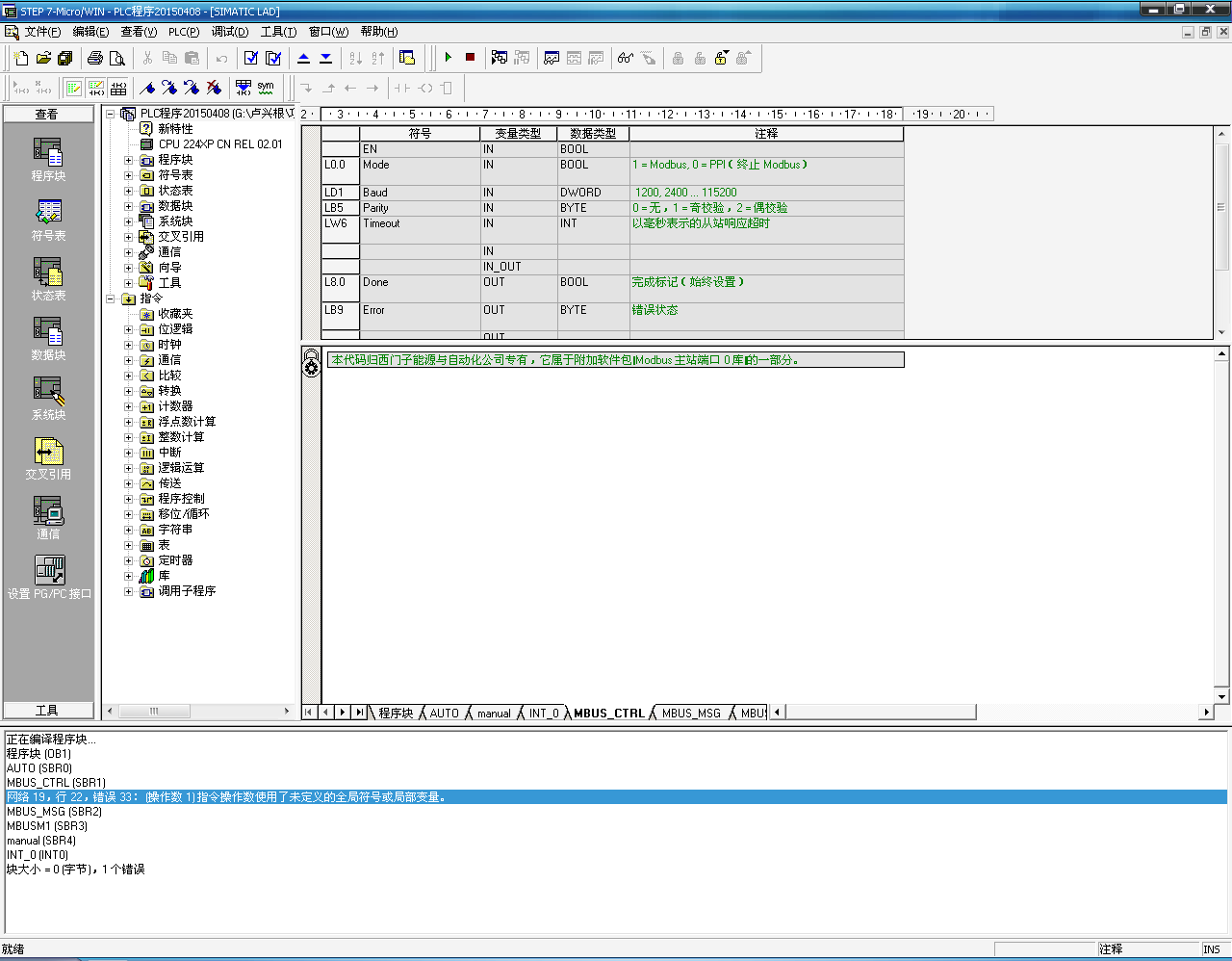The height and width of the screenshot is (961, 1232).
Task: Click variable table scroll down arrow
Action: coord(1222,332)
